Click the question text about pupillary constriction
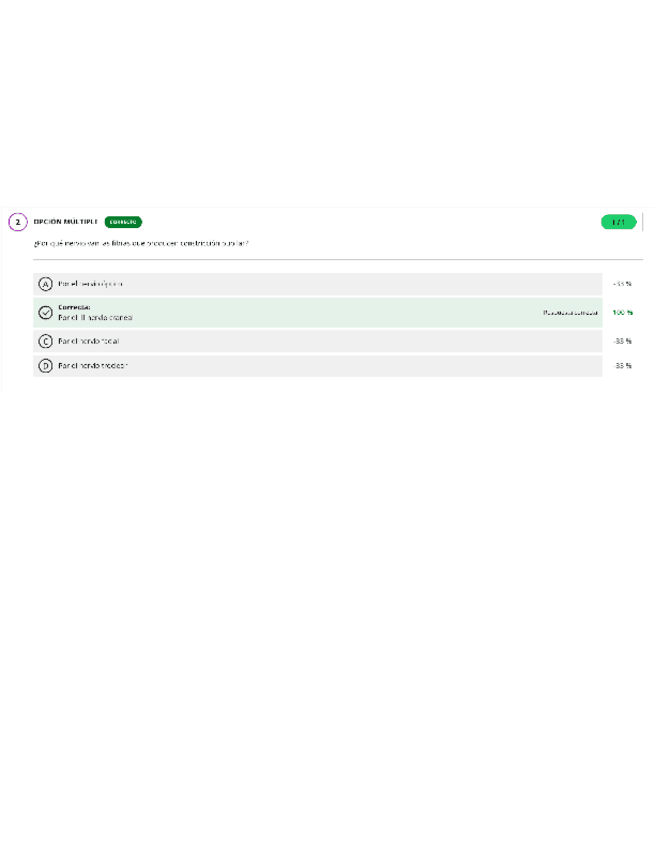Screen dimensions: 655x848 (141, 243)
